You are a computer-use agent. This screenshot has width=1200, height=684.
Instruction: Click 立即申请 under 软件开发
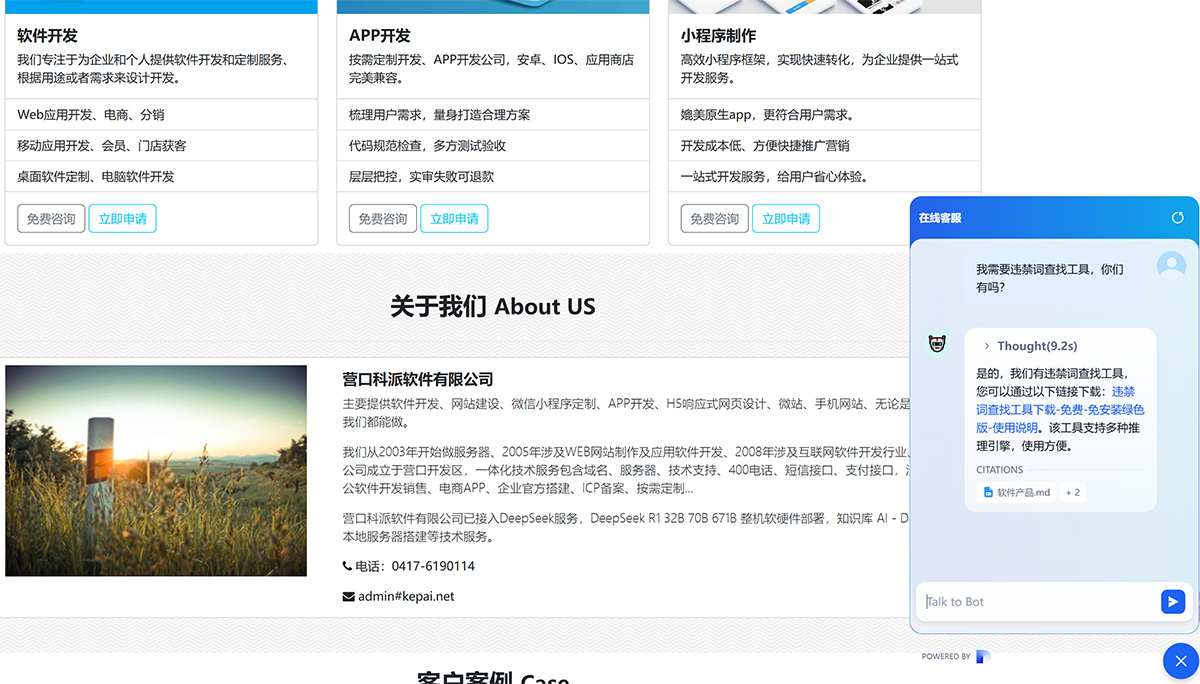[x=122, y=219]
